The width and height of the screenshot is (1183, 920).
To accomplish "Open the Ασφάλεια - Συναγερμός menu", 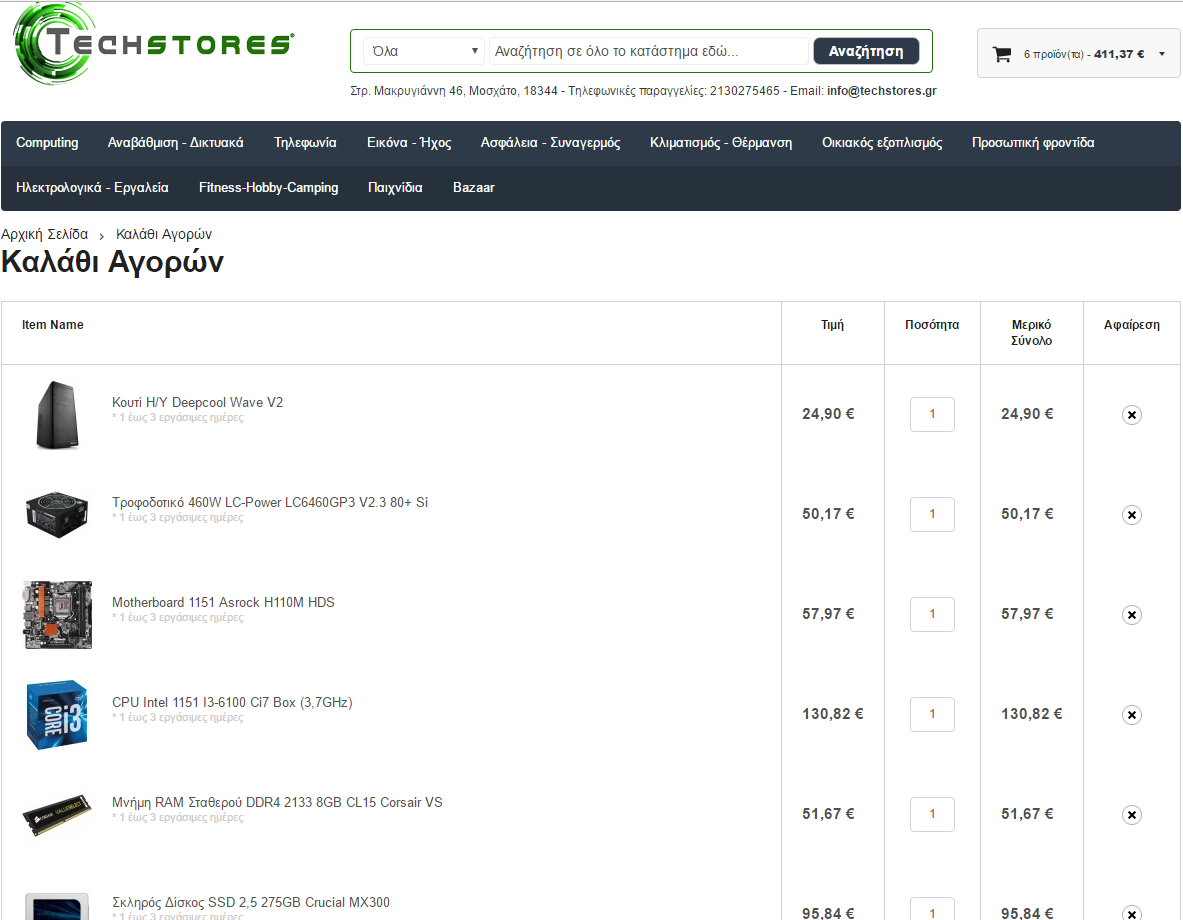I will [551, 143].
